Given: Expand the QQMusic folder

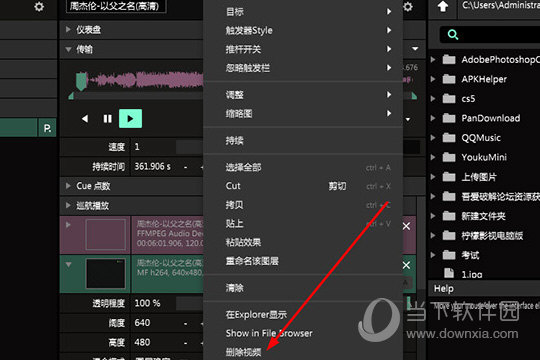Looking at the screenshot, I should click(433, 137).
